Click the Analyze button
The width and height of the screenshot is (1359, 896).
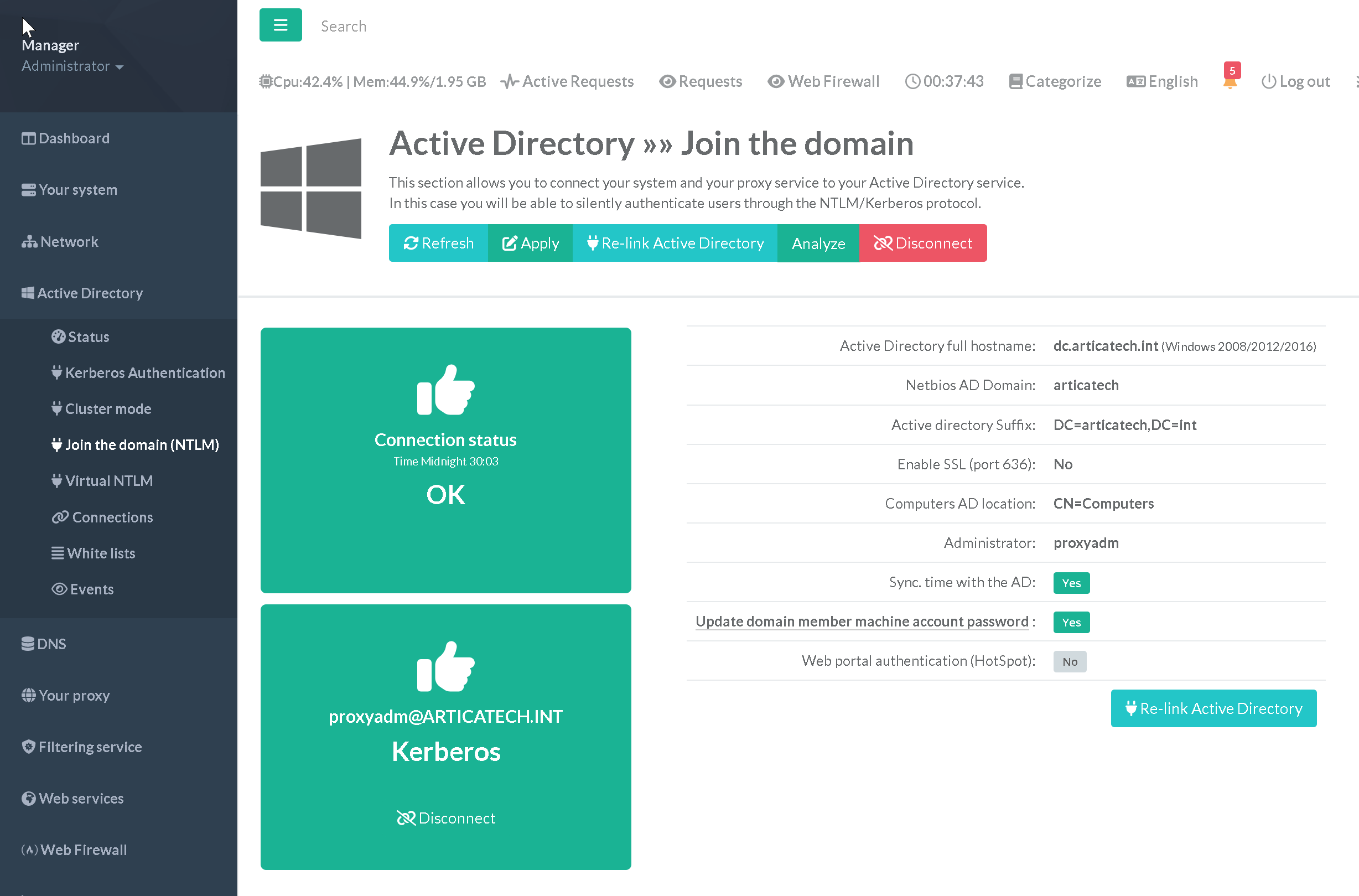818,244
